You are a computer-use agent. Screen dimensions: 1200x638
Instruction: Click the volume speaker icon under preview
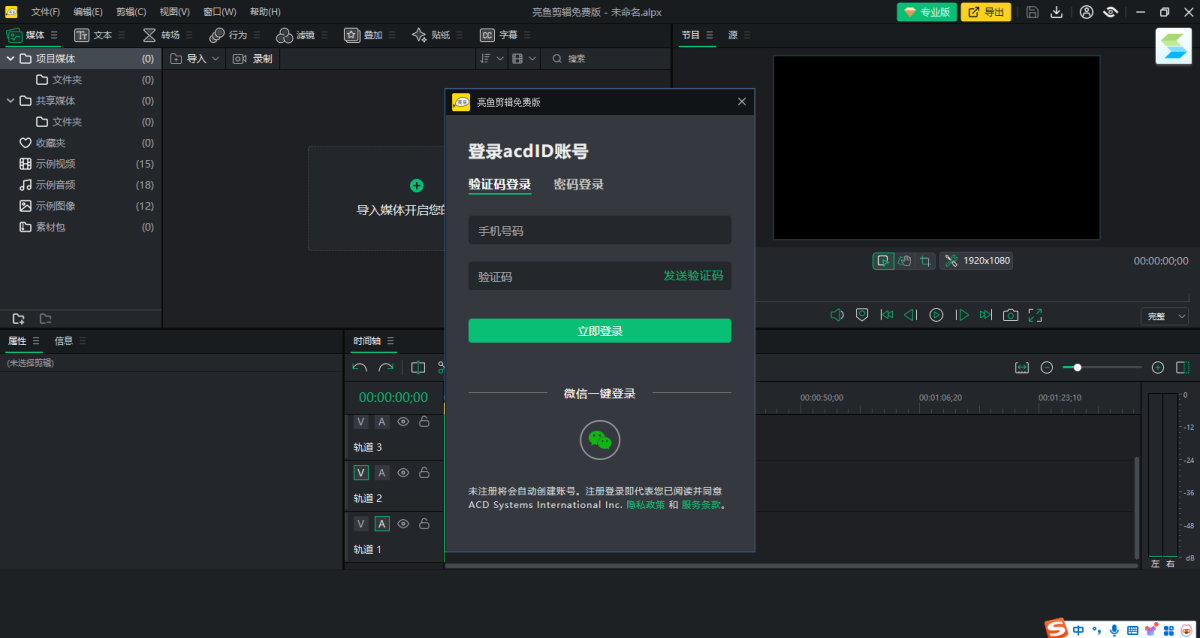pos(837,315)
